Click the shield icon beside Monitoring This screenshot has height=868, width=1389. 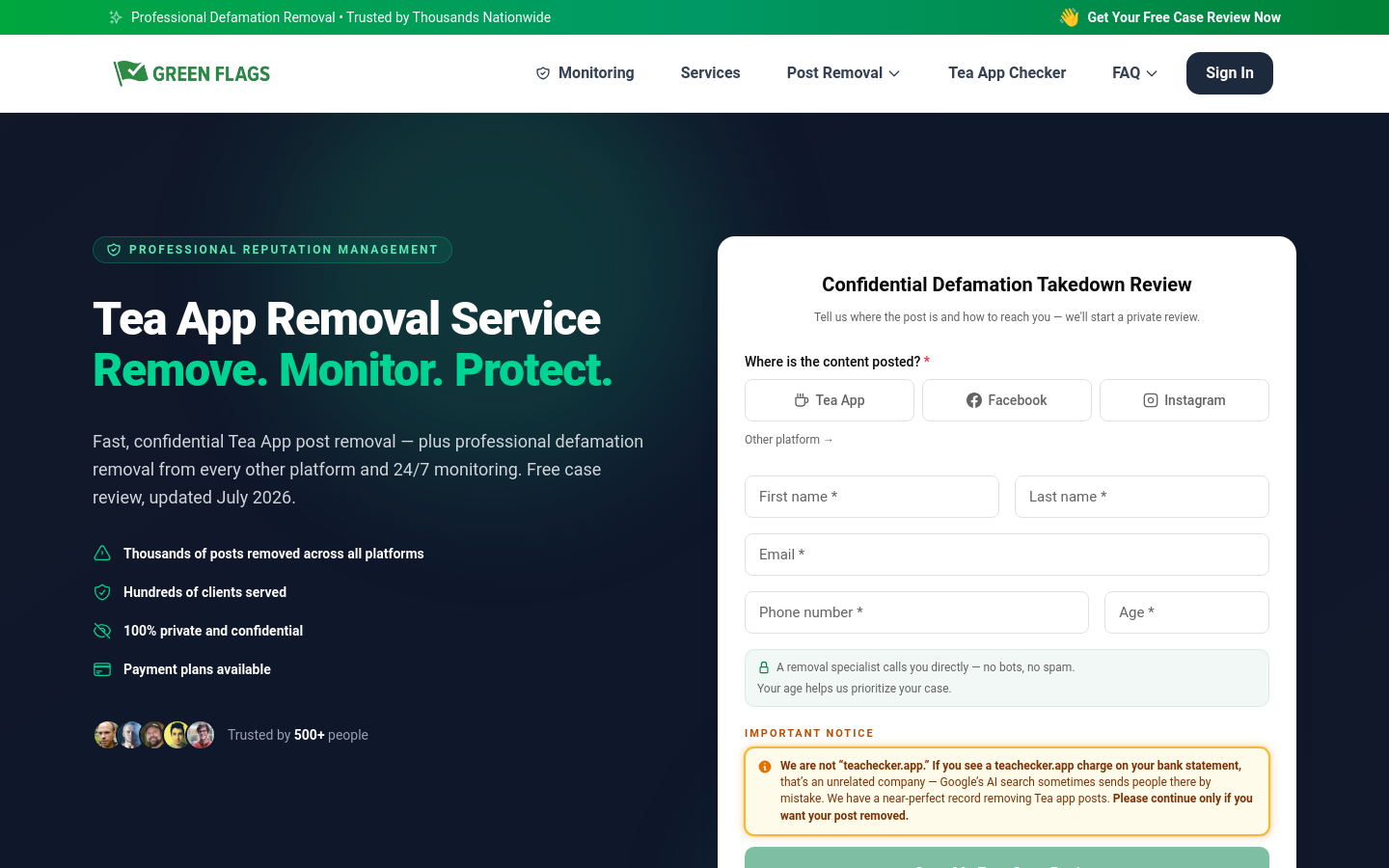(543, 73)
